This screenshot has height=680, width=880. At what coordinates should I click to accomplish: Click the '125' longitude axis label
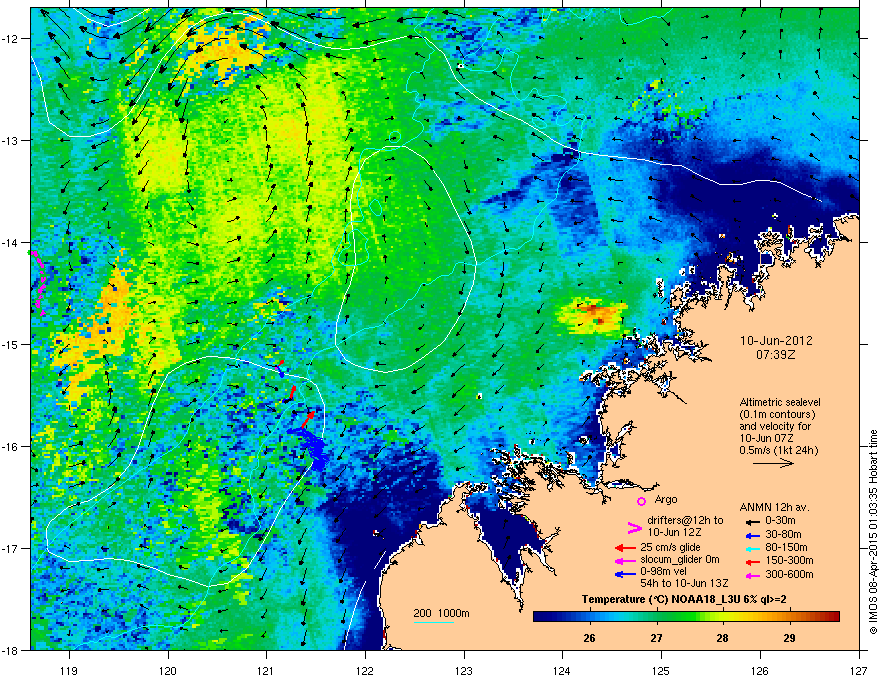[661, 670]
